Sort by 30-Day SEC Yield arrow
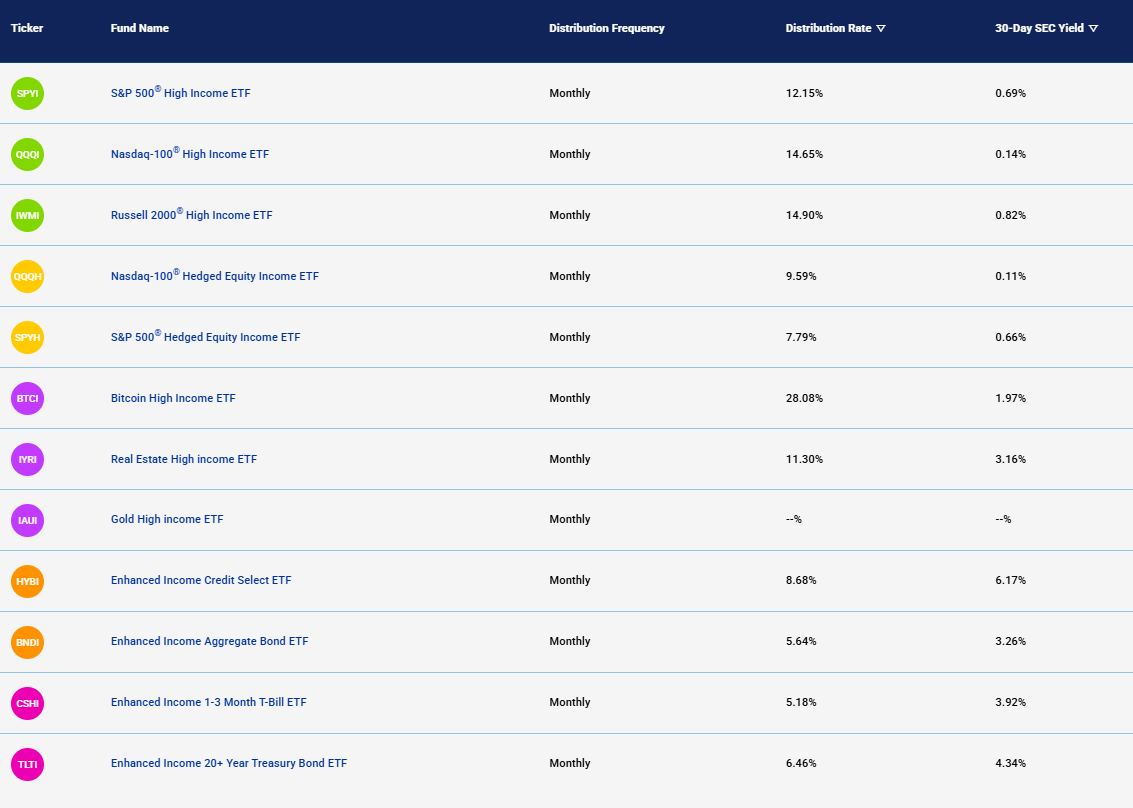The width and height of the screenshot is (1133, 808). coord(1093,29)
